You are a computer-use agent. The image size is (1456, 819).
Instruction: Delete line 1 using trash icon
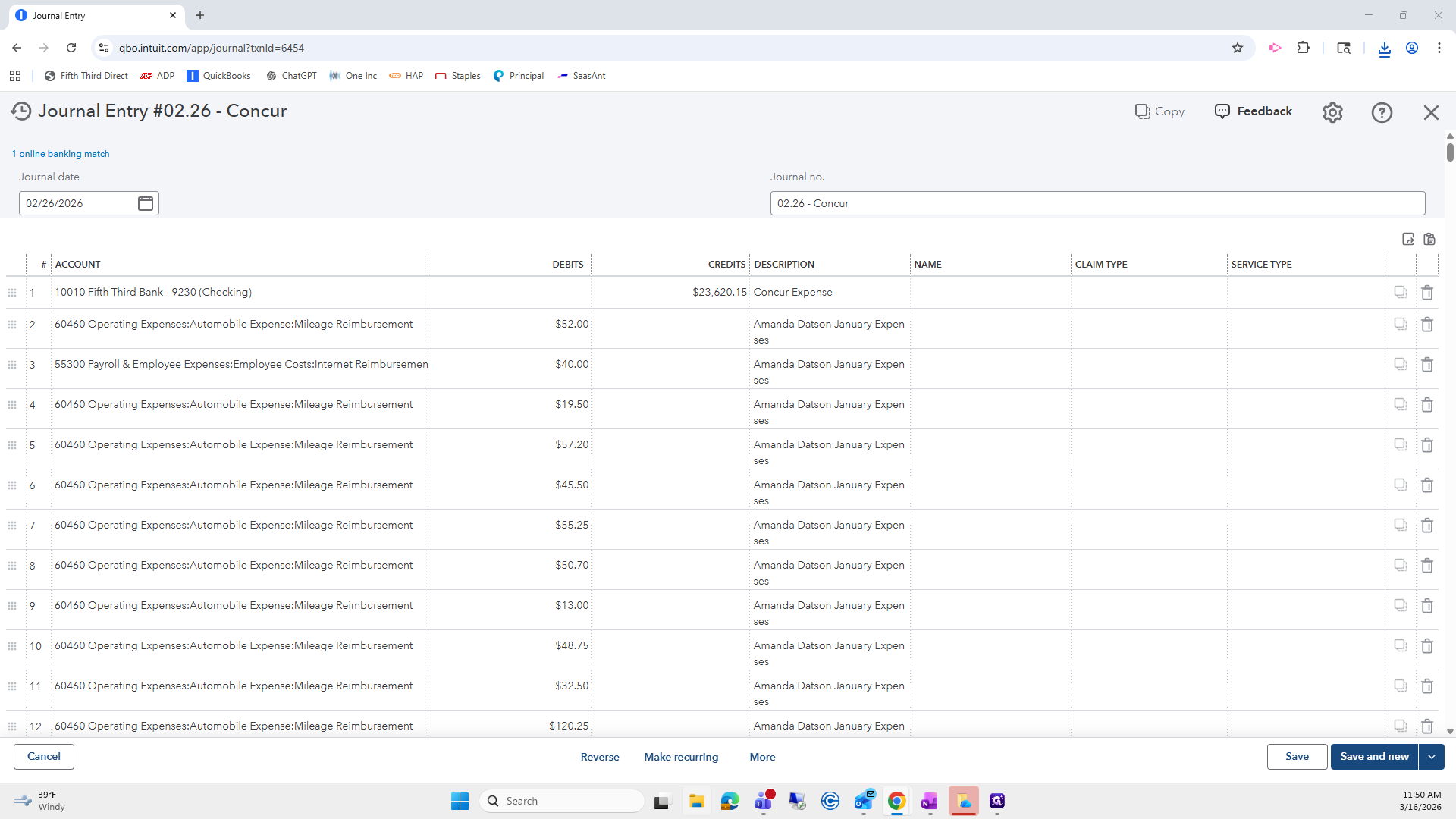(1427, 293)
